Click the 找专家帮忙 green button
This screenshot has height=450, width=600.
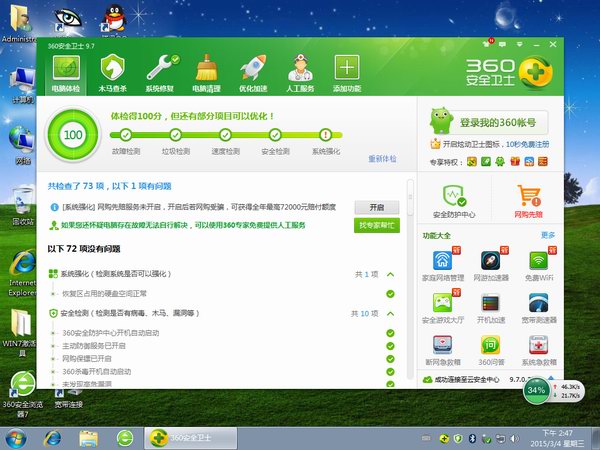(377, 225)
